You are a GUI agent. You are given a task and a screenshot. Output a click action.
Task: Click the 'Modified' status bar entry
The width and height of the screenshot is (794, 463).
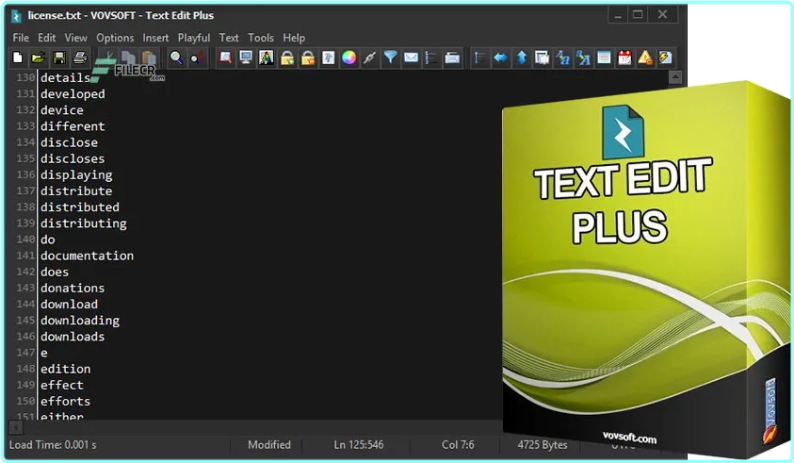pyautogui.click(x=269, y=445)
